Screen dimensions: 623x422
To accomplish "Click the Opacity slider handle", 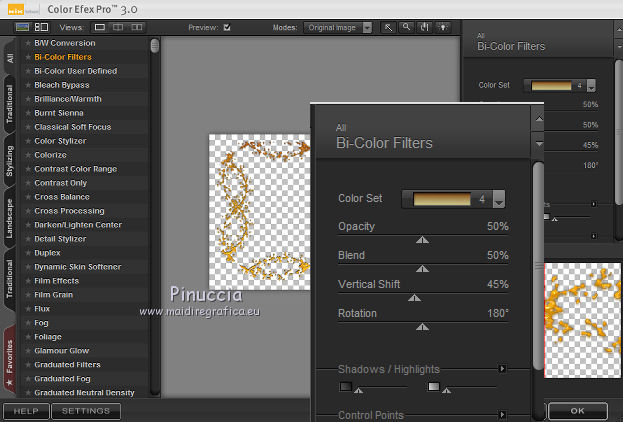I will (x=422, y=240).
